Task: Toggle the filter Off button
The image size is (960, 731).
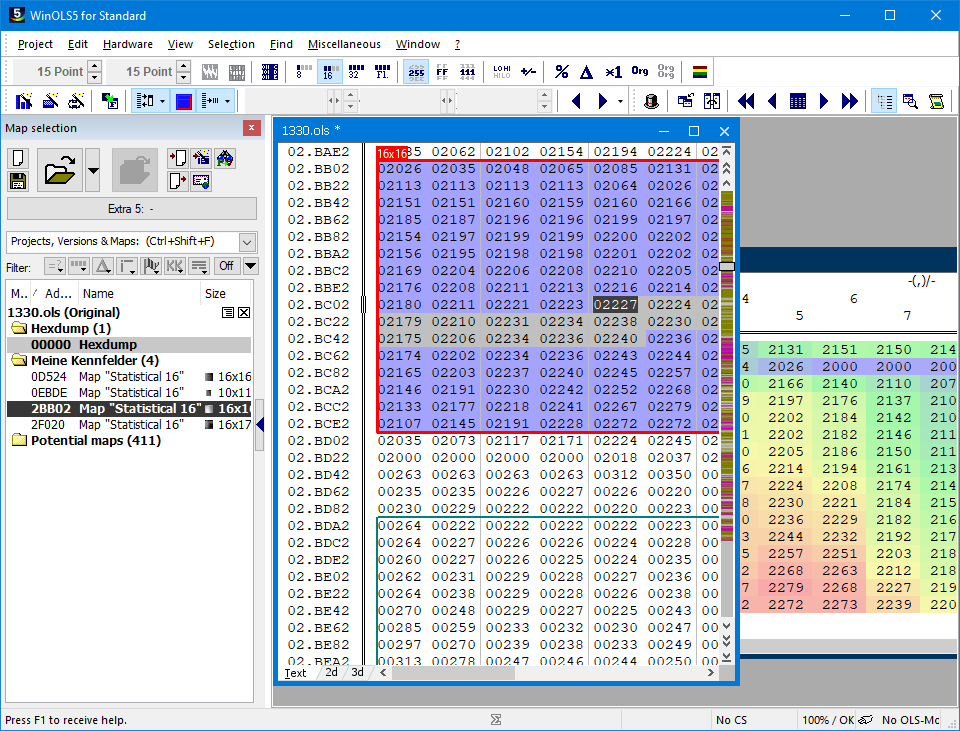Action: (x=227, y=266)
